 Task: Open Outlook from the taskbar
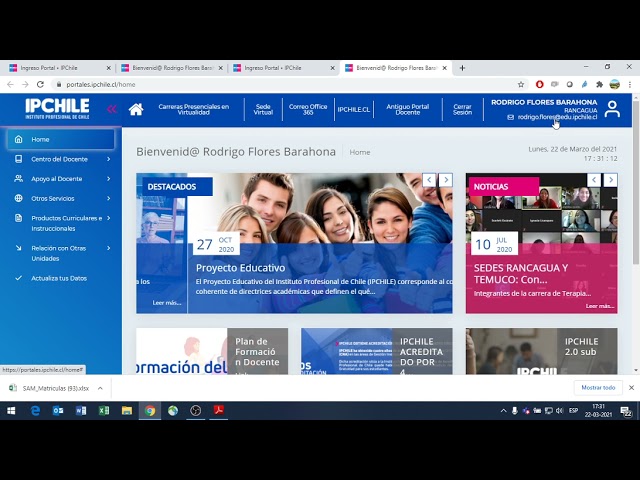pos(58,411)
